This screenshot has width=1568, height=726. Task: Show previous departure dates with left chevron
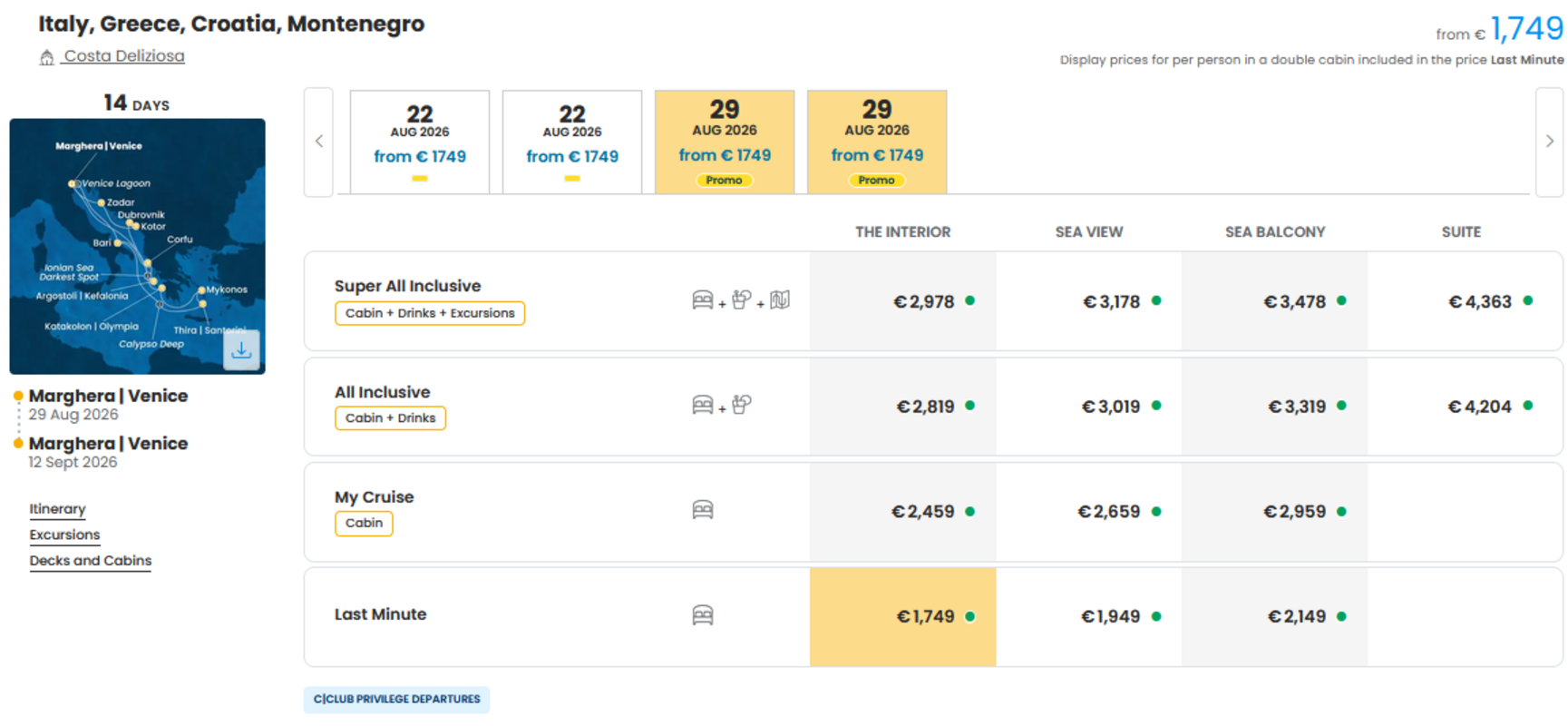pos(319,142)
